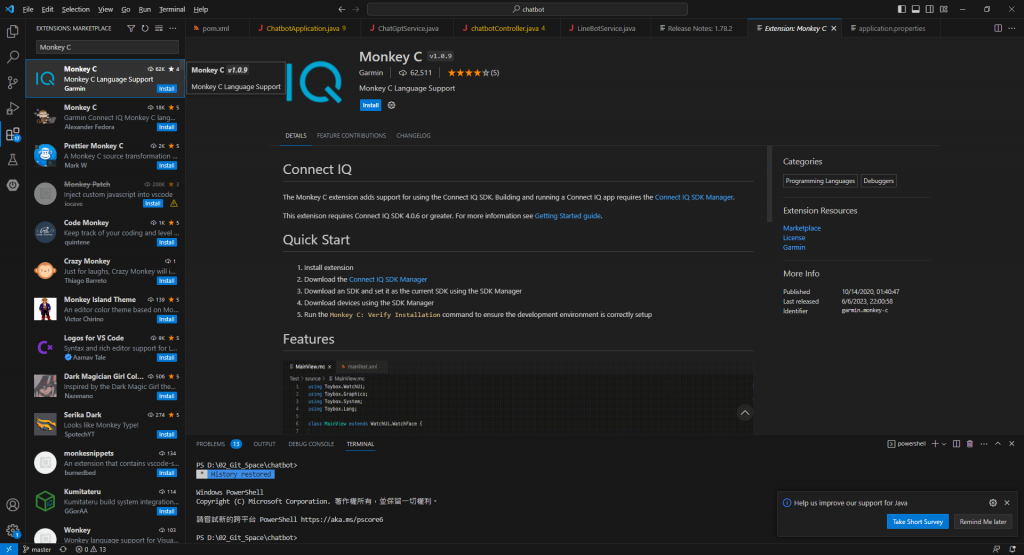Viewport: 1024px width, 555px height.
Task: Open errors and warnings count in status bar
Action: click(x=91, y=549)
